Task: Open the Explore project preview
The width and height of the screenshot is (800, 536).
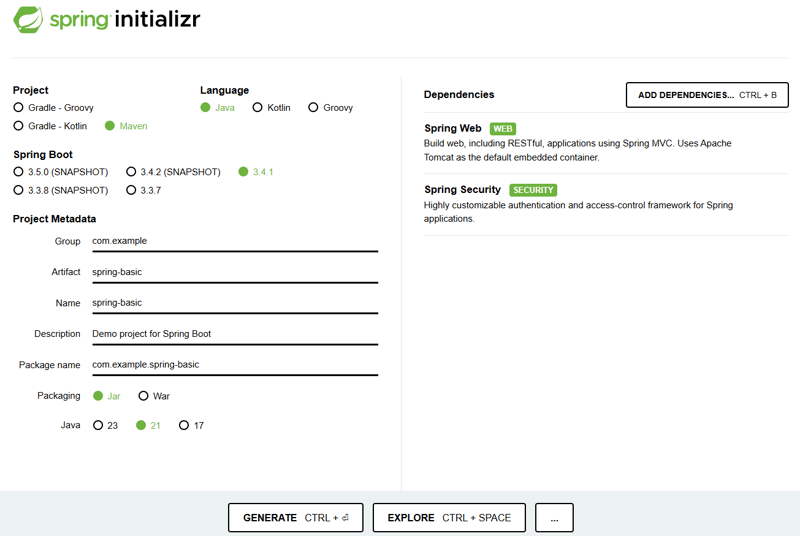Action: pyautogui.click(x=449, y=518)
